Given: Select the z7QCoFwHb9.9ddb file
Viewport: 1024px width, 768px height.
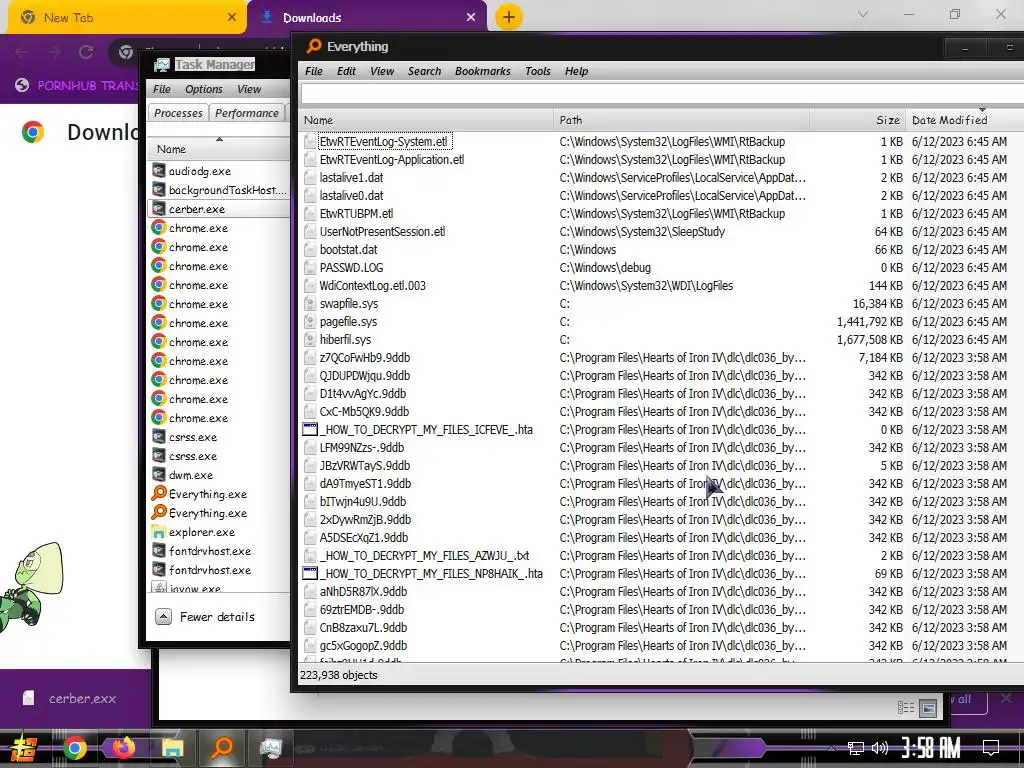Looking at the screenshot, I should tap(364, 358).
